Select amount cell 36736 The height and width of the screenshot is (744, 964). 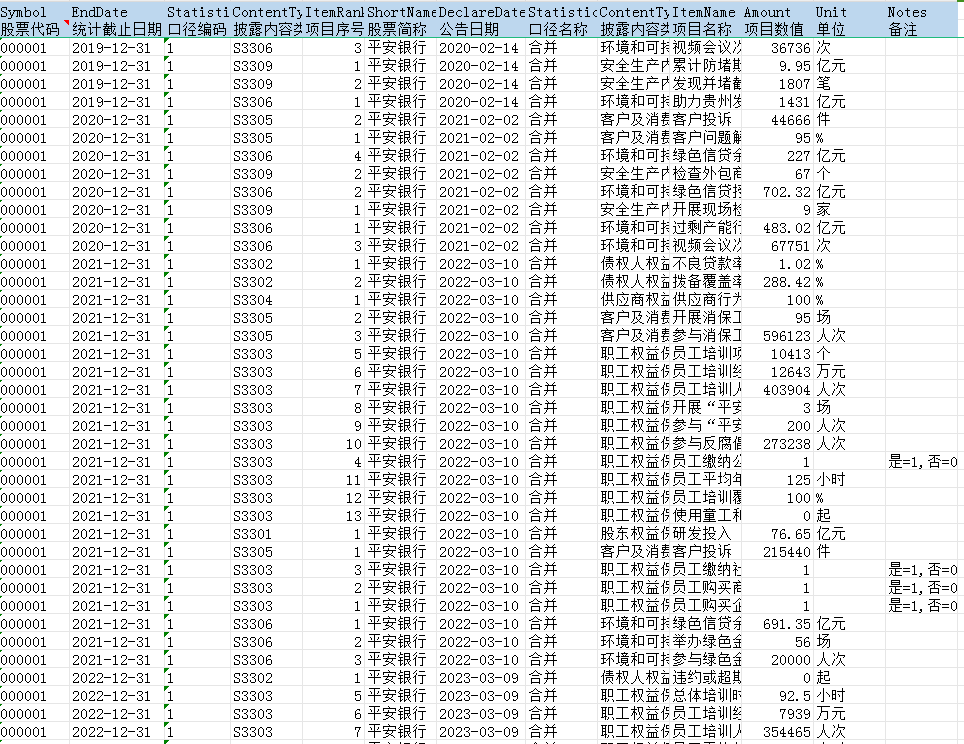(778, 48)
